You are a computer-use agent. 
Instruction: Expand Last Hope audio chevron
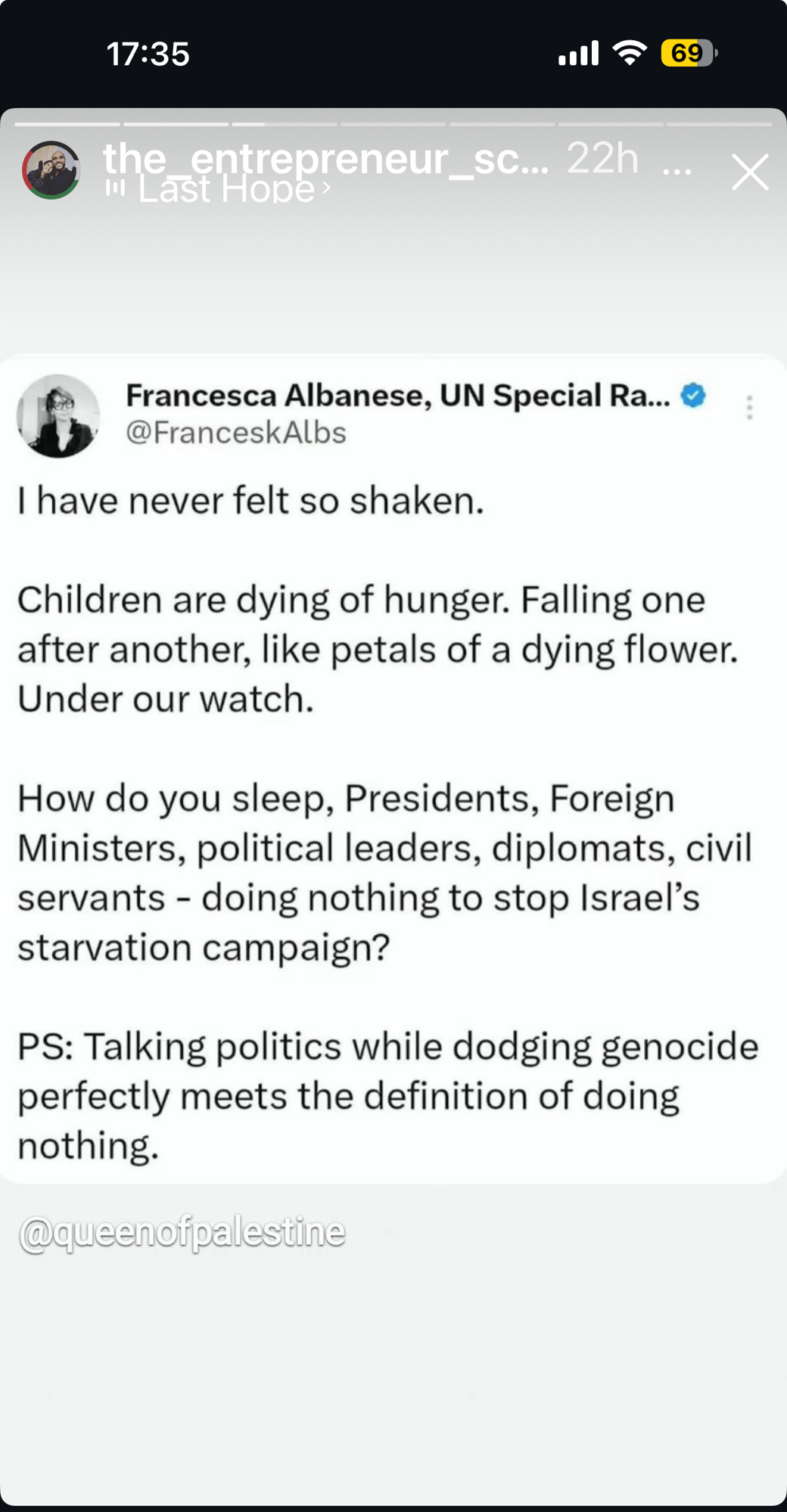(x=326, y=188)
